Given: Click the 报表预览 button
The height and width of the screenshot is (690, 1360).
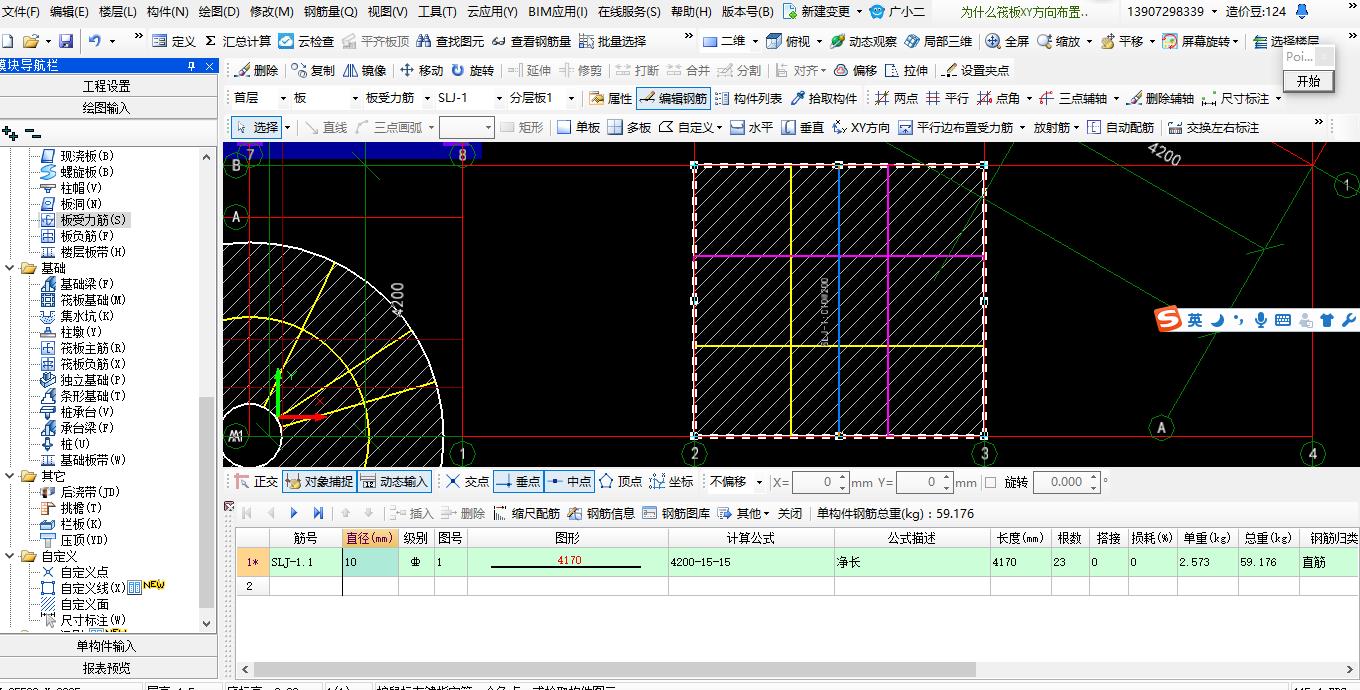Looking at the screenshot, I should pos(107,668).
